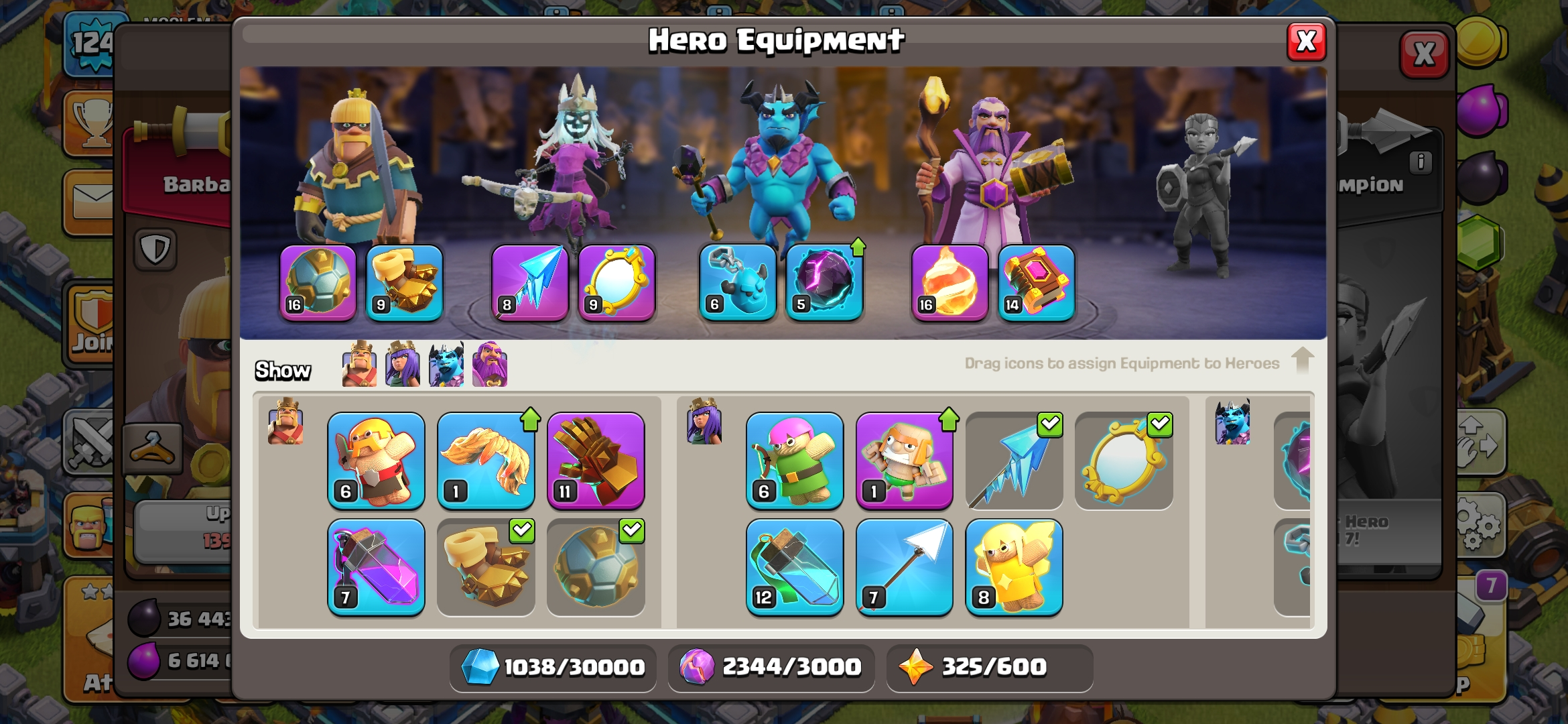Image resolution: width=1568 pixels, height=724 pixels.
Task: Click the Grand Warden's Eternal Tome slot
Action: pyautogui.click(x=1036, y=282)
